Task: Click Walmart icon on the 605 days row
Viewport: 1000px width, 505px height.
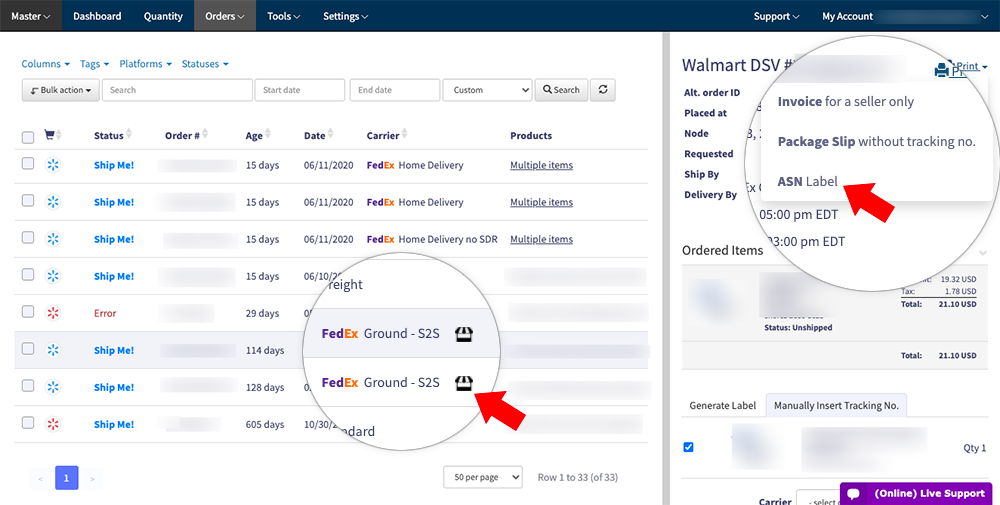Action: click(x=53, y=424)
